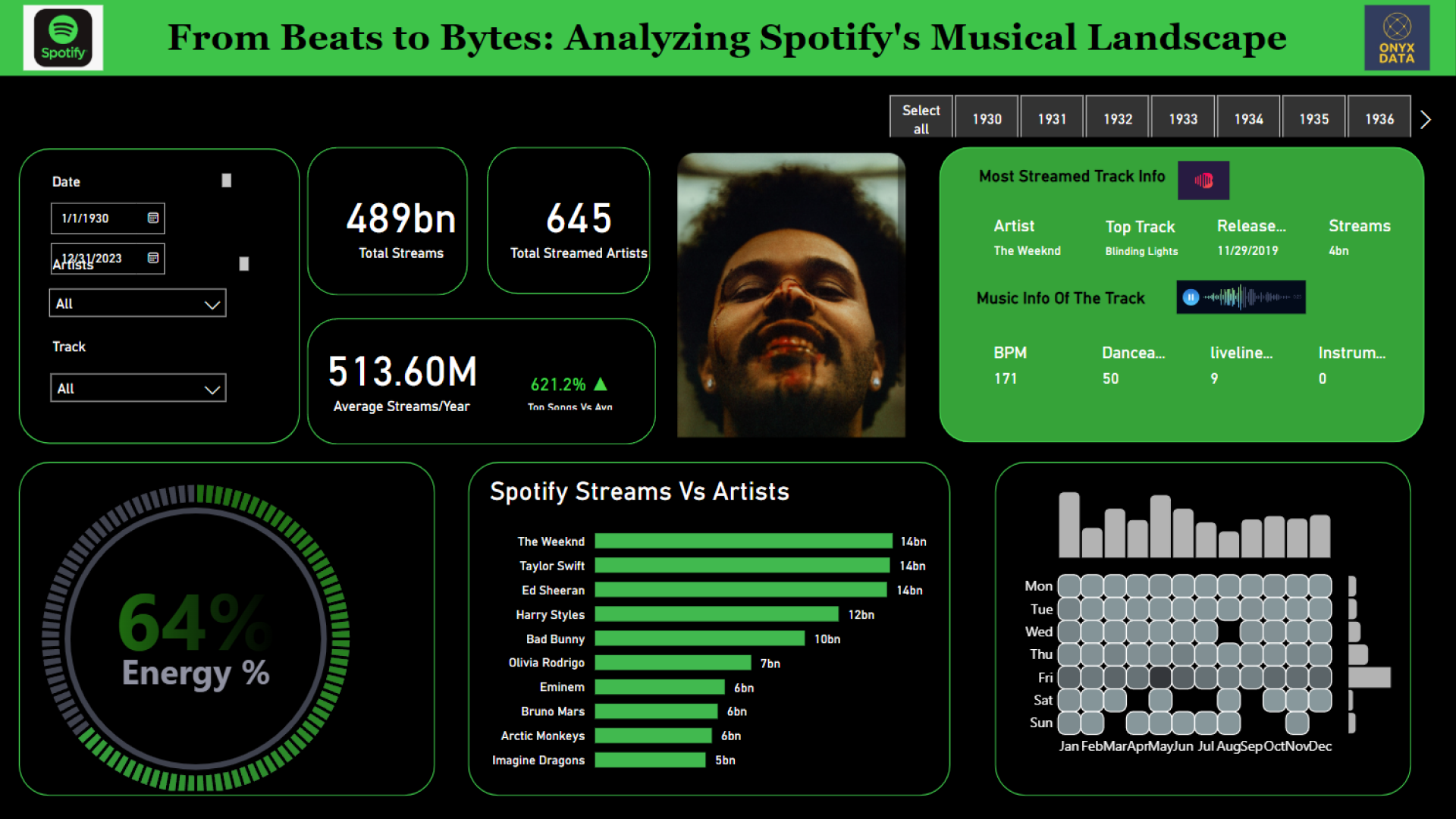1456x819 pixels.
Task: Click the green up-arrow trend indicator
Action: (x=601, y=384)
